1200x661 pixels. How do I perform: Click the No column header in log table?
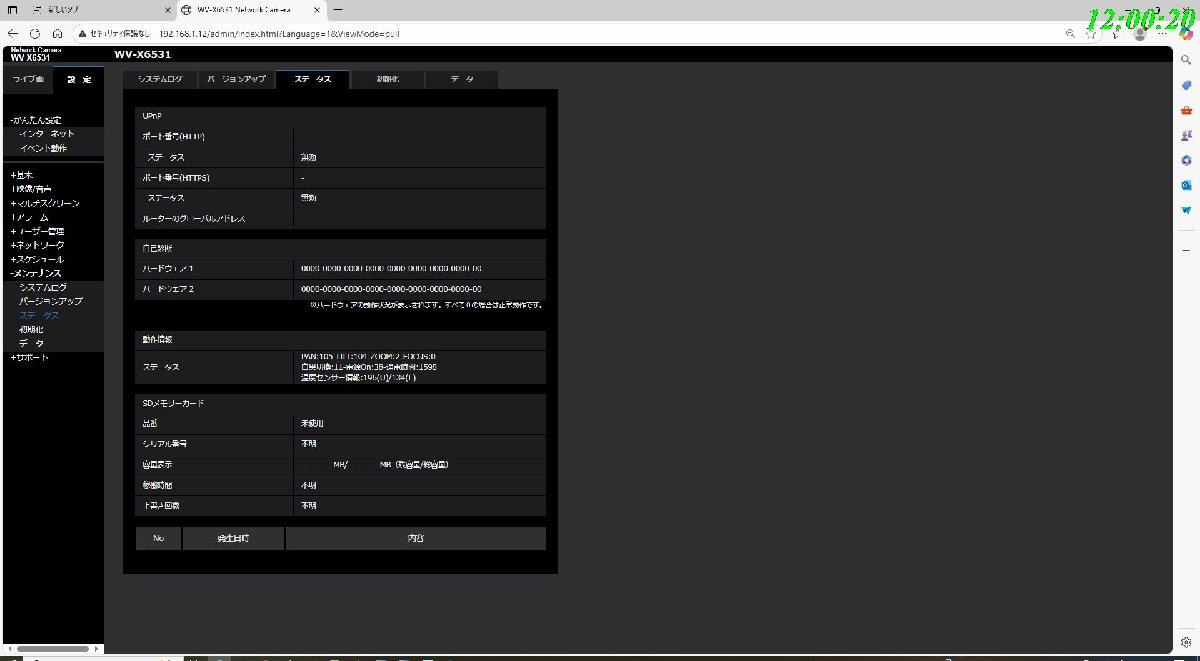pyautogui.click(x=158, y=538)
